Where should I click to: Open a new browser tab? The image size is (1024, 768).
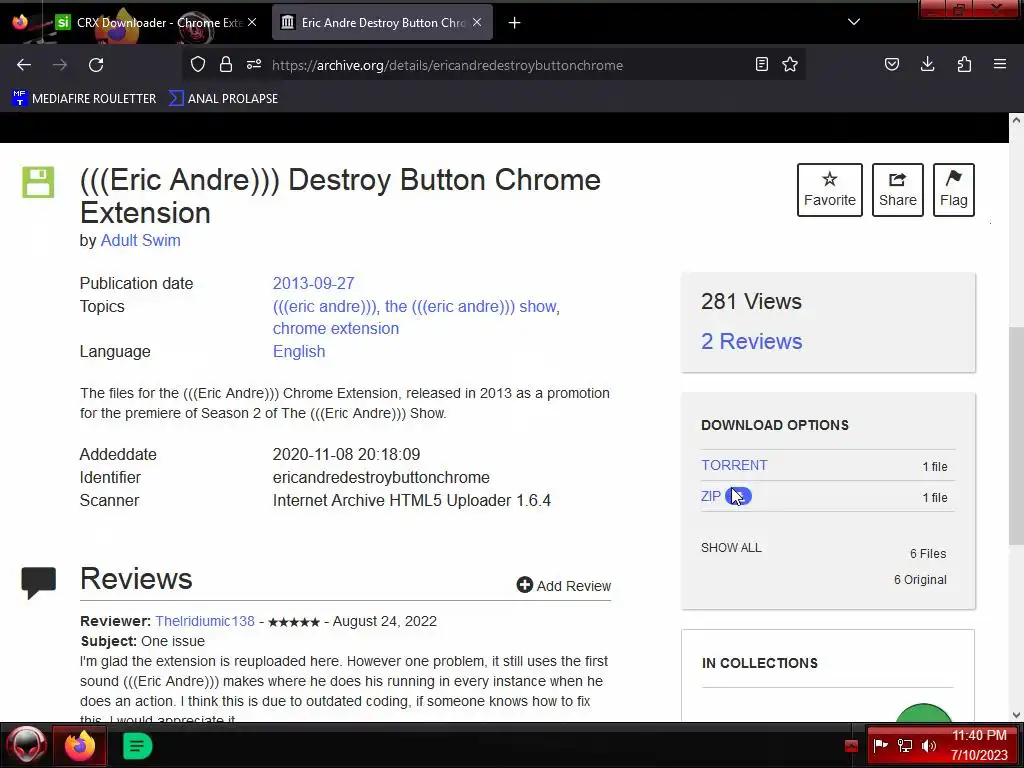(515, 23)
